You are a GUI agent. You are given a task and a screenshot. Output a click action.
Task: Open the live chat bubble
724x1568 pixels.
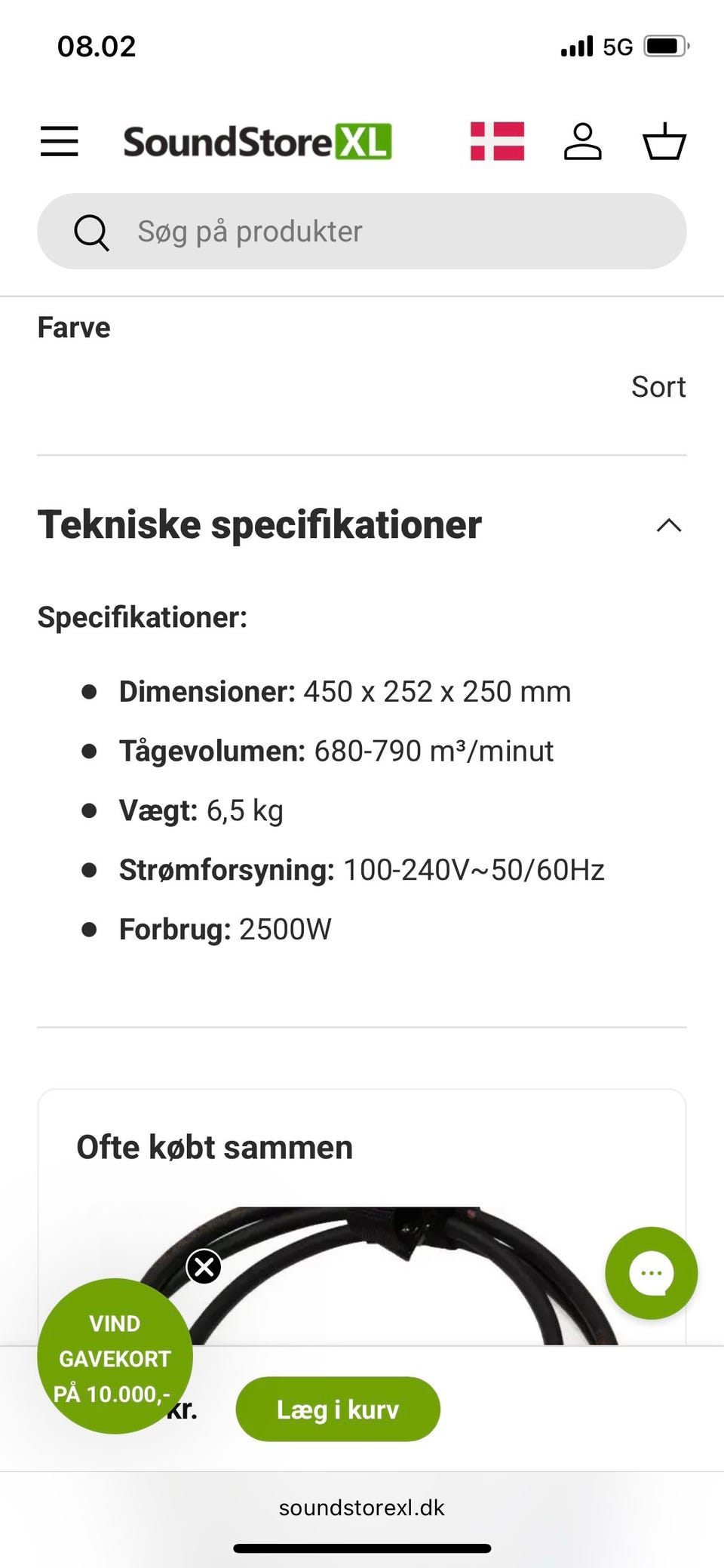pos(651,1274)
